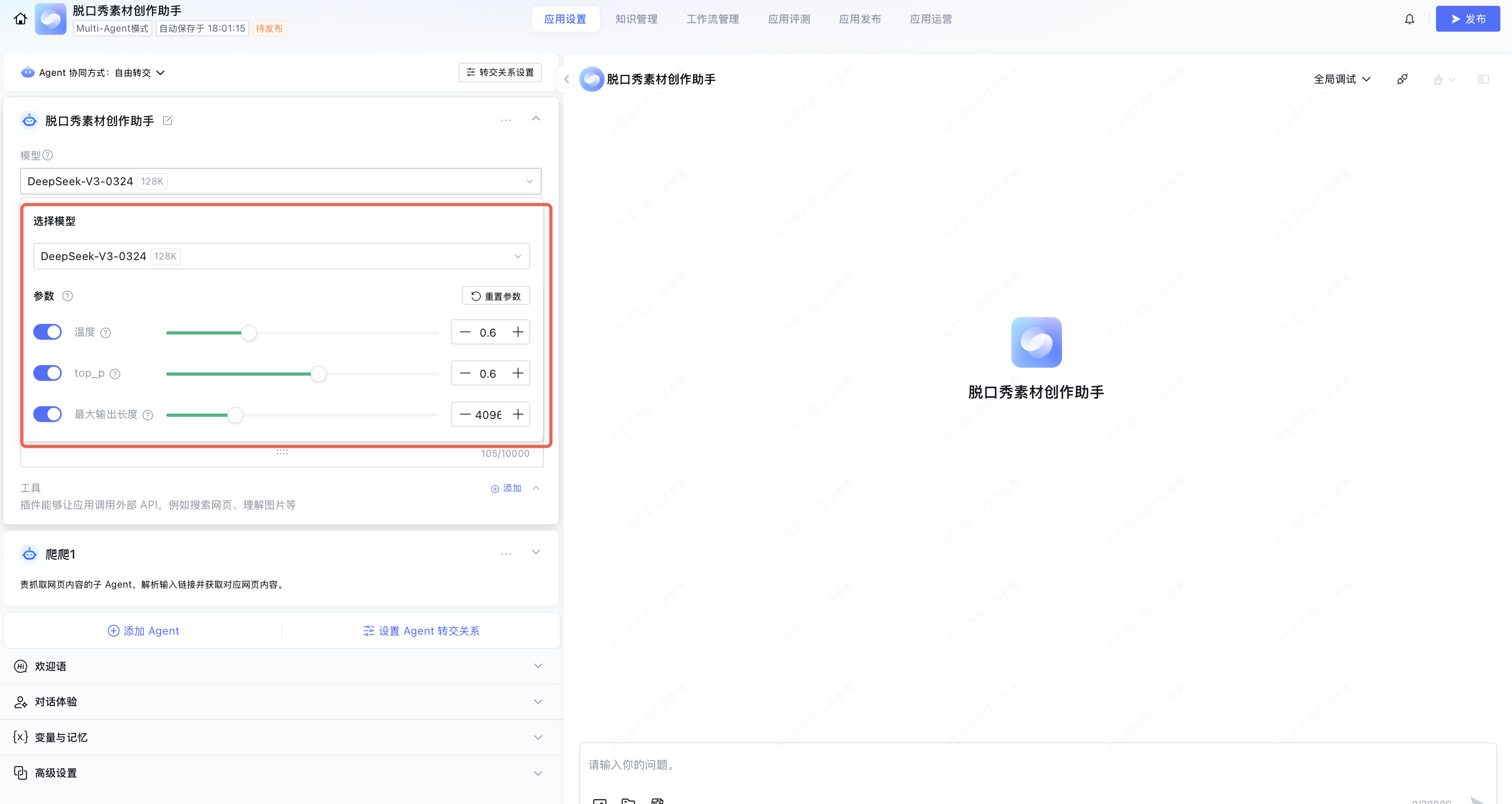Image resolution: width=1512 pixels, height=804 pixels.
Task: Click the top_p slider handle
Action: 318,374
